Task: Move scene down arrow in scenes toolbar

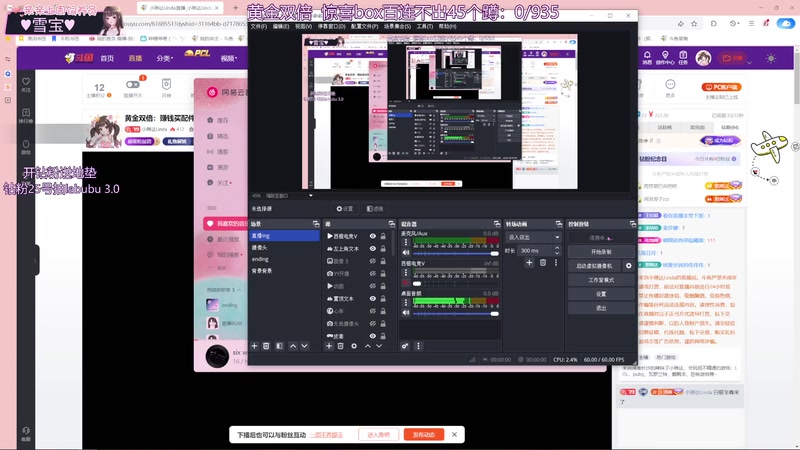Action: (305, 346)
